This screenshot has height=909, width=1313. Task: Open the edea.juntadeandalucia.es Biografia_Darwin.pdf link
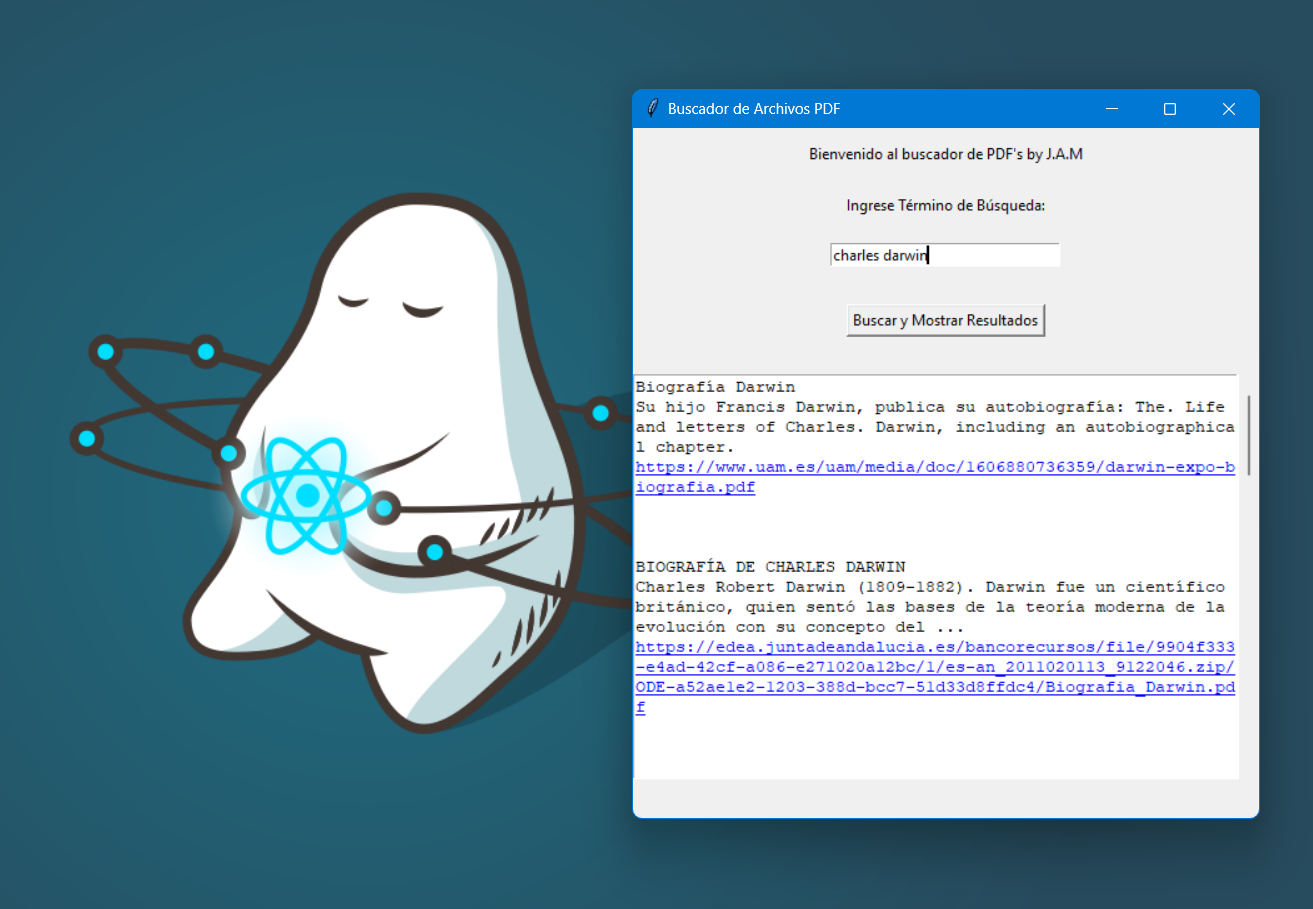tap(935, 678)
